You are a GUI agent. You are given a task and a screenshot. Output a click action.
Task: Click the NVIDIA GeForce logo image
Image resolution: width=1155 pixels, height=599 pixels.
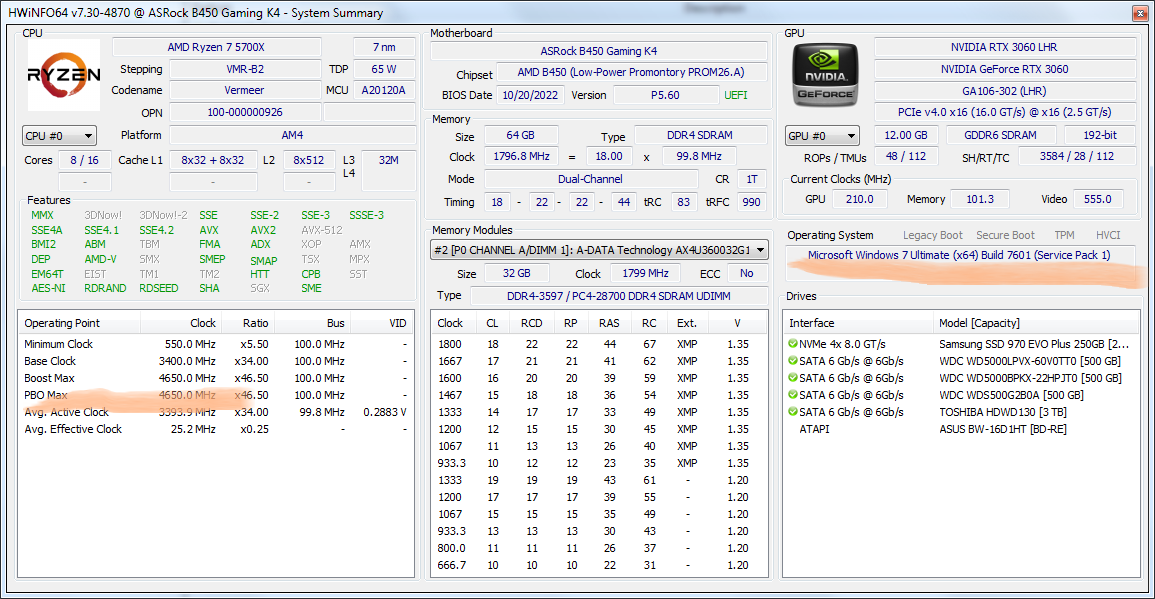coord(826,74)
